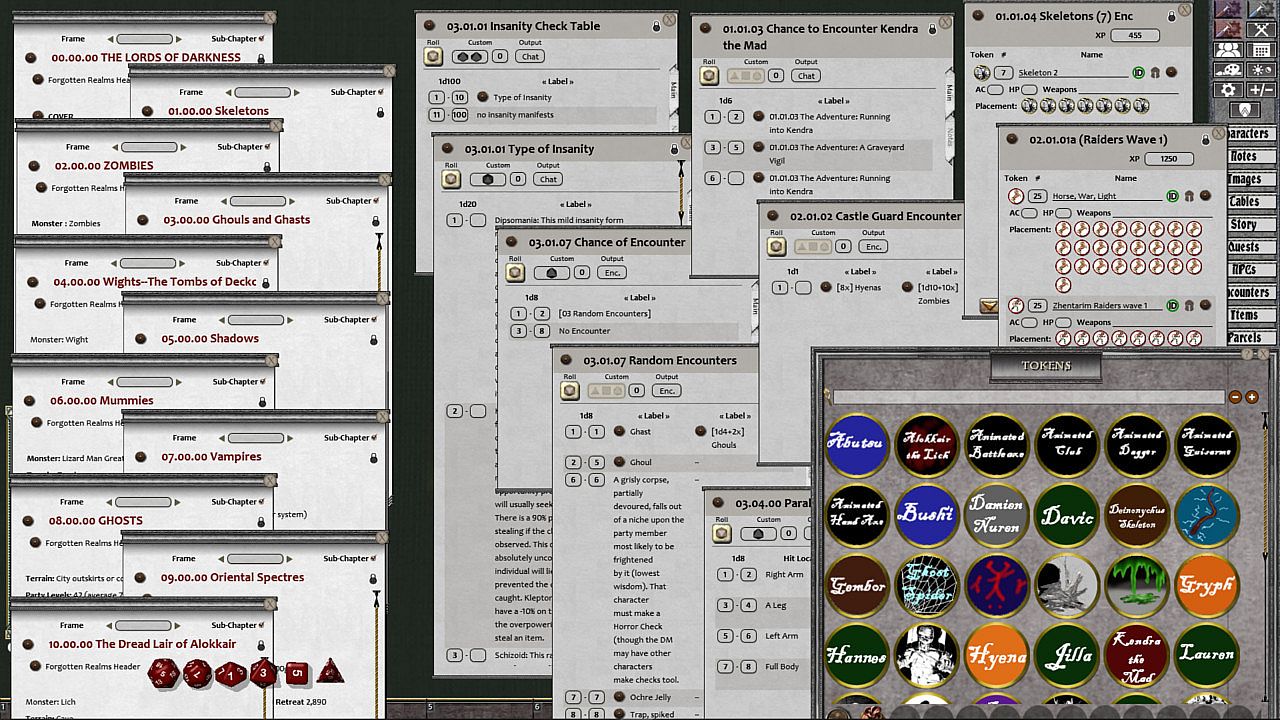Click the Alokkair the Lich token

tap(926, 445)
